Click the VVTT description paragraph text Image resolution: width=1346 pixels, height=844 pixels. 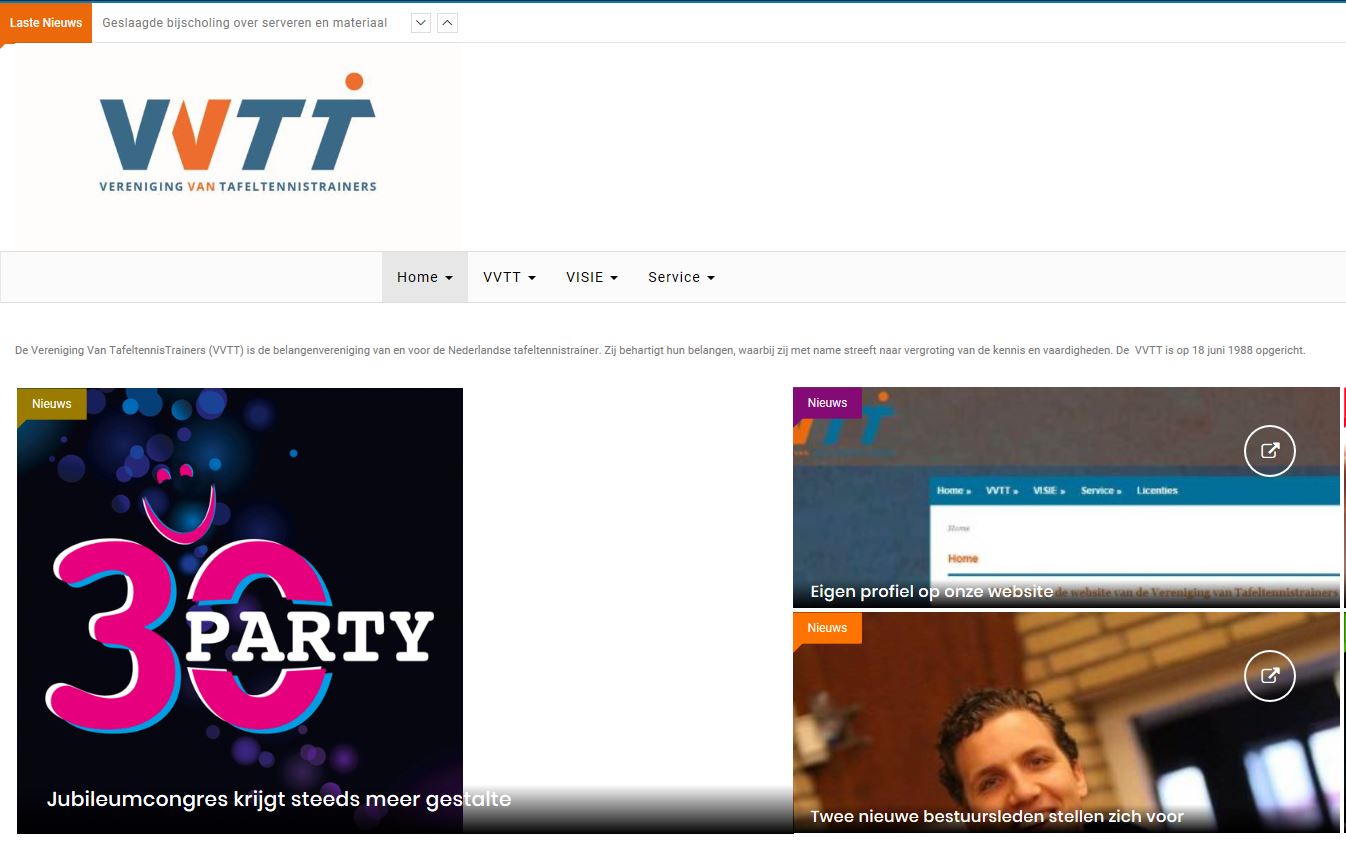click(660, 350)
